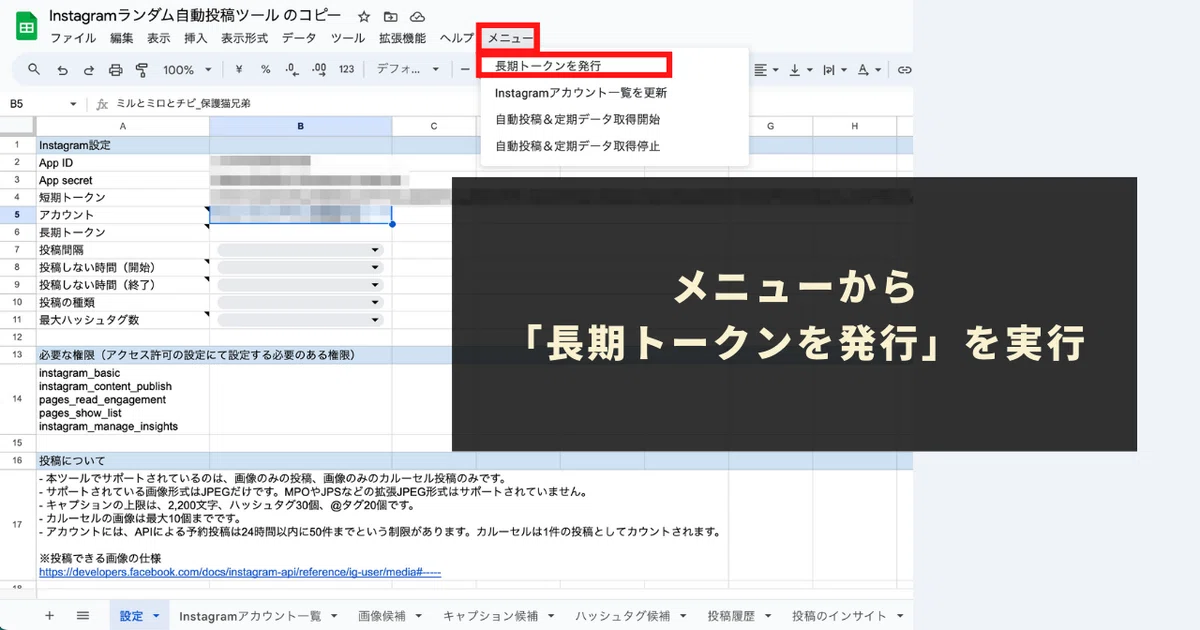Increase decimal places

coord(319,70)
